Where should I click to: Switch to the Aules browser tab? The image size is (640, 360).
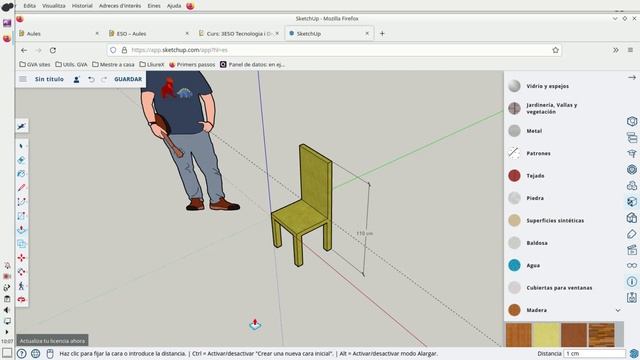tap(59, 33)
